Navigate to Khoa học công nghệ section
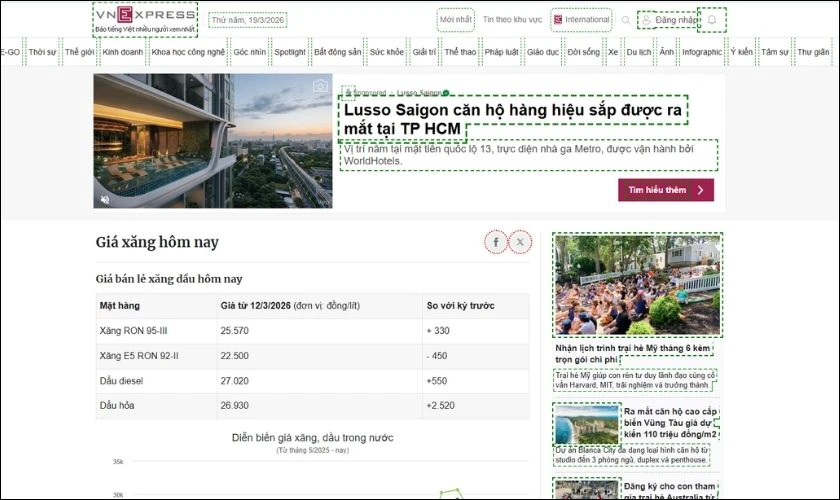 pyautogui.click(x=188, y=51)
